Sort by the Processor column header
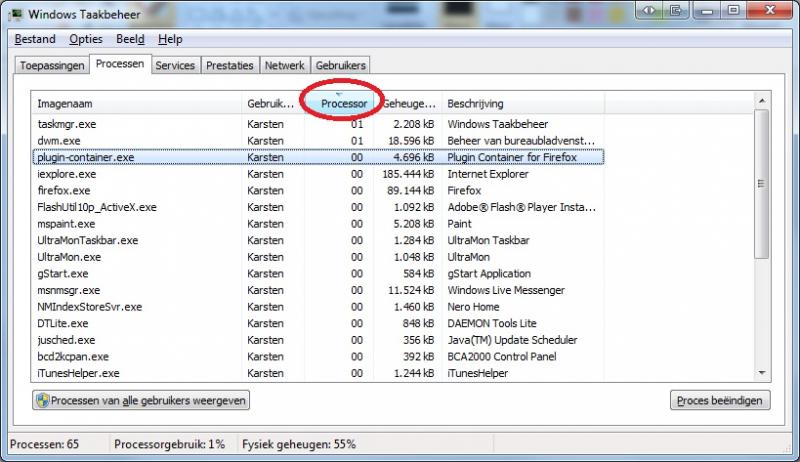This screenshot has height=462, width=800. (x=340, y=104)
